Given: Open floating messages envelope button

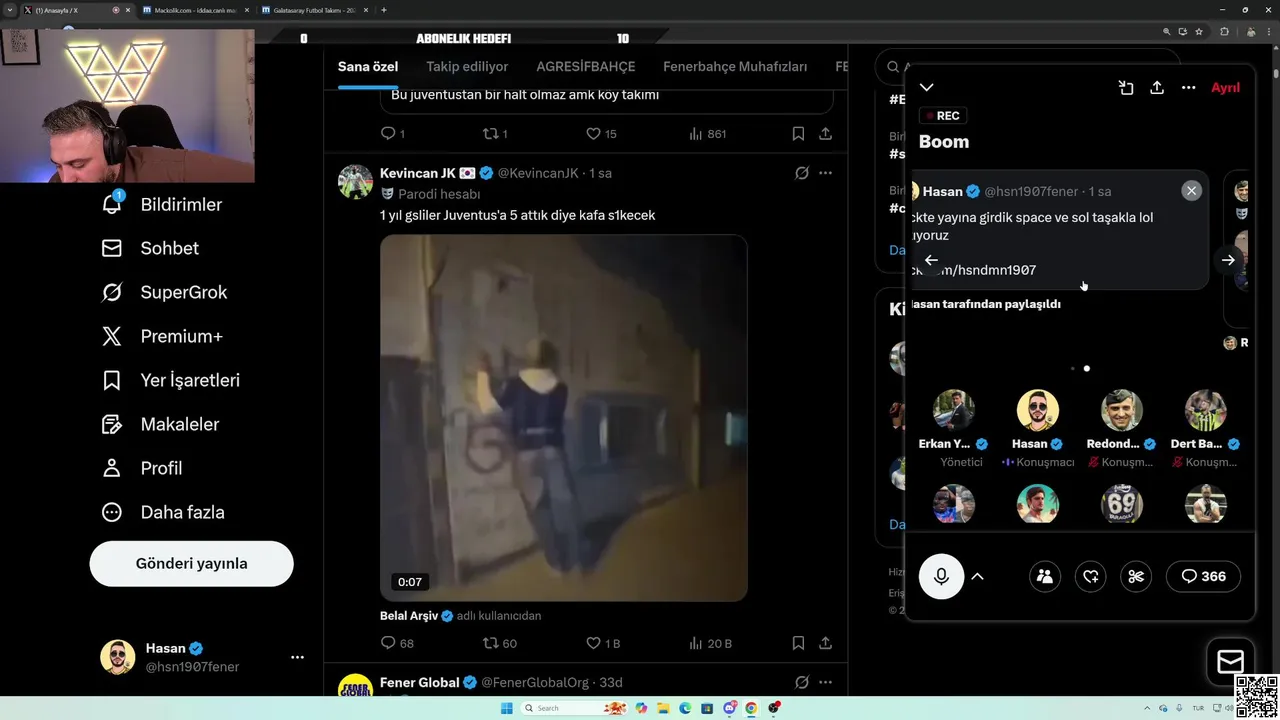Looking at the screenshot, I should point(1230,661).
